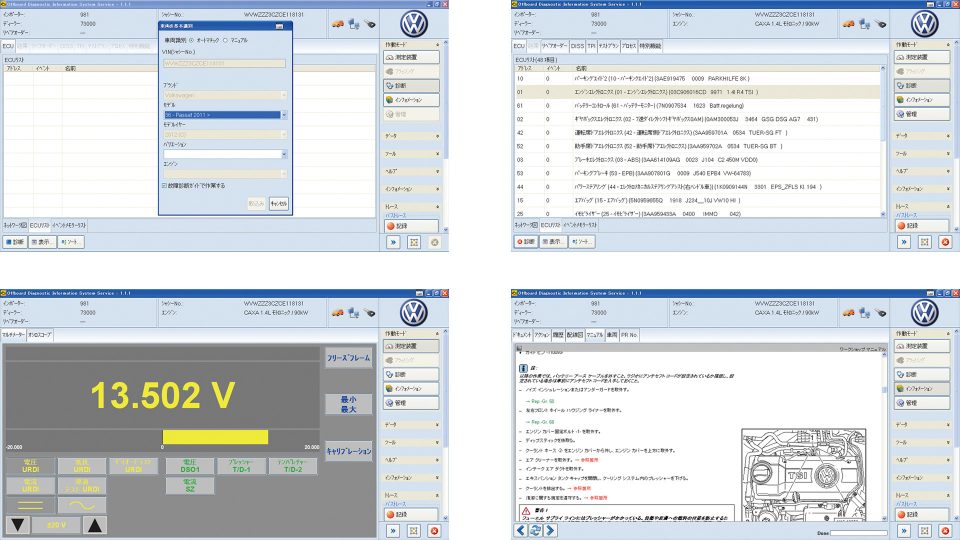This screenshot has width=960, height=540.
Task: Click the キャンセル button in the dialog
Action: [278, 203]
